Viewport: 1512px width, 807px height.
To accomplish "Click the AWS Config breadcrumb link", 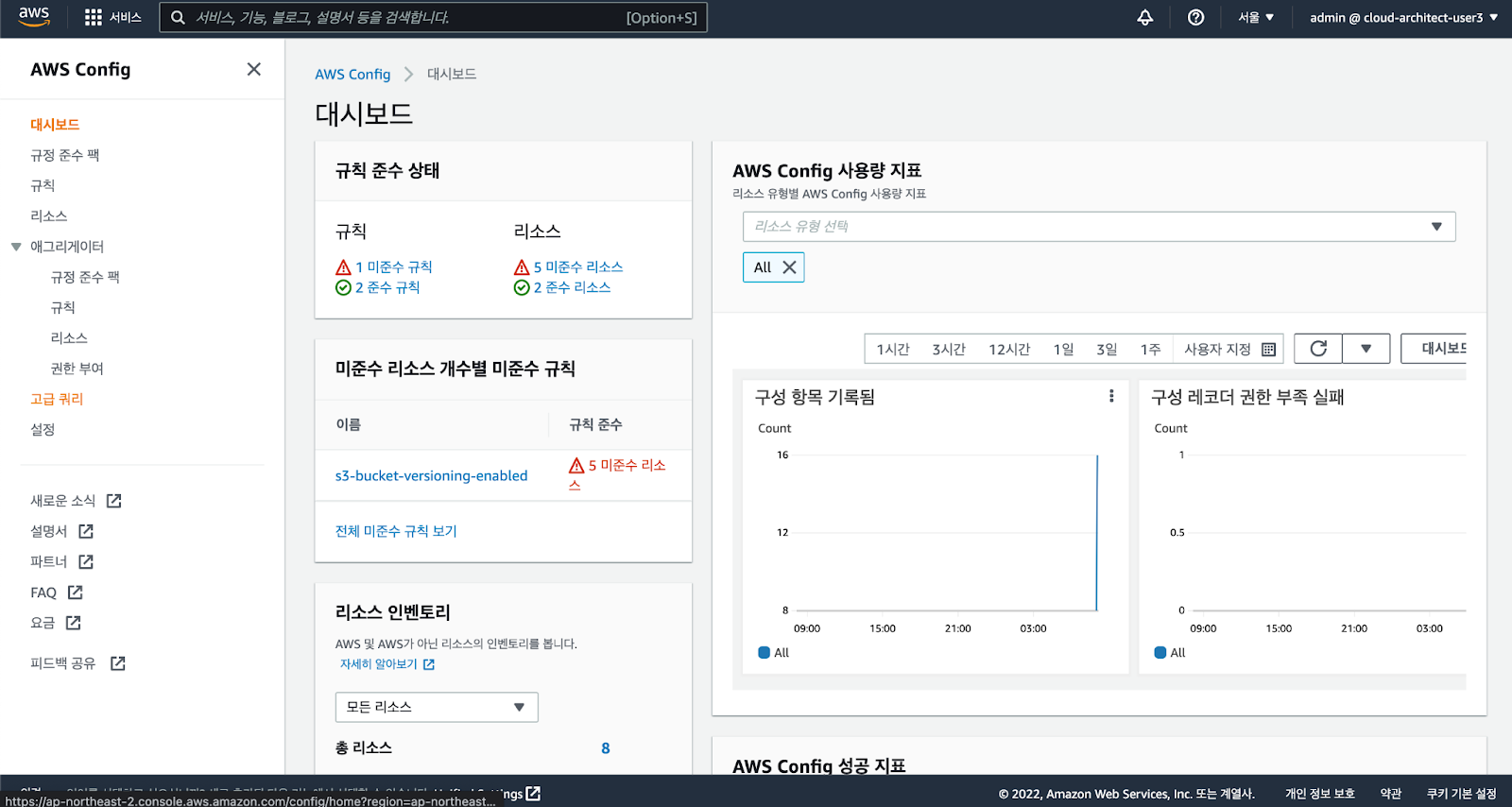I will click(352, 74).
